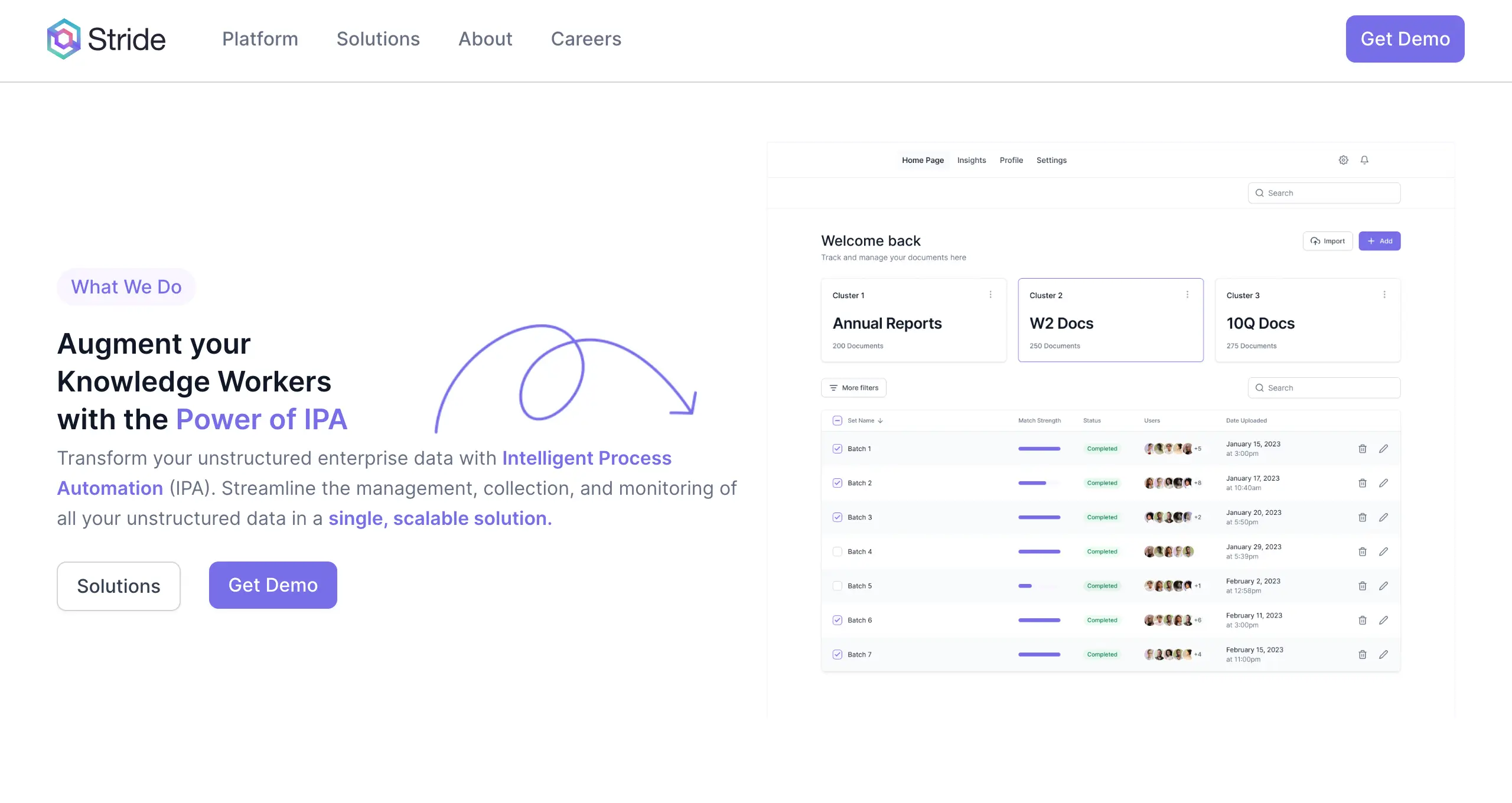The width and height of the screenshot is (1512, 803).
Task: Toggle the select-all checkbox in table header
Action: [837, 420]
